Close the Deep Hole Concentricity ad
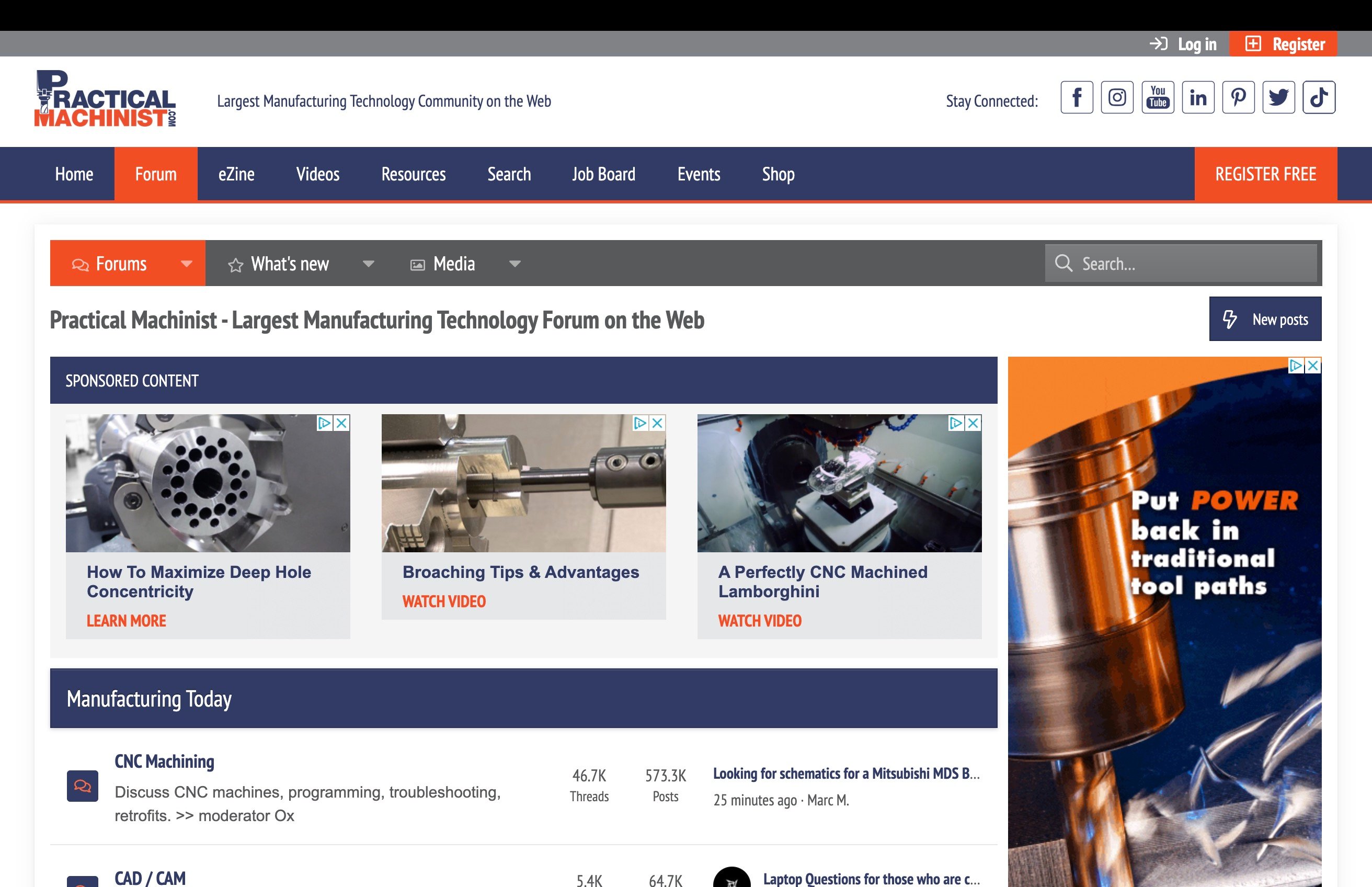 tap(341, 423)
